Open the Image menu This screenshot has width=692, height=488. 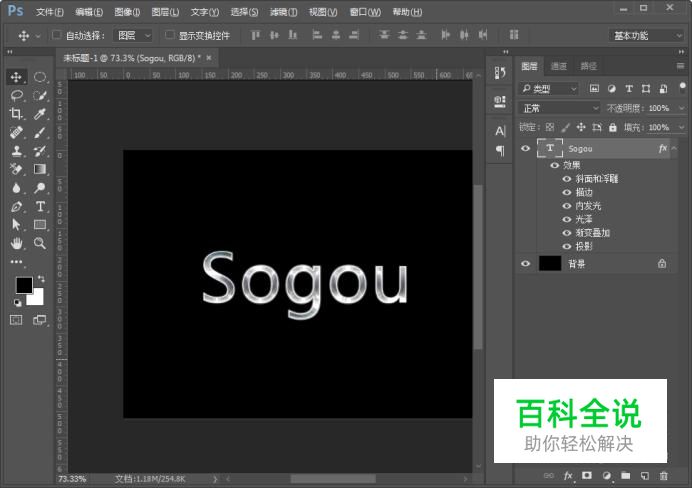[x=127, y=12]
